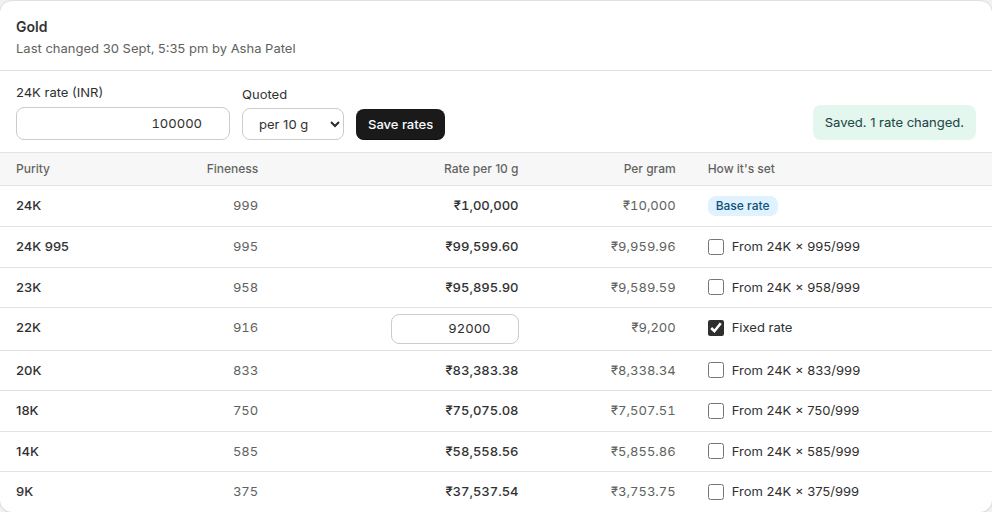This screenshot has width=992, height=512.
Task: Click the ₹9,200 per gram value
Action: pos(653,328)
